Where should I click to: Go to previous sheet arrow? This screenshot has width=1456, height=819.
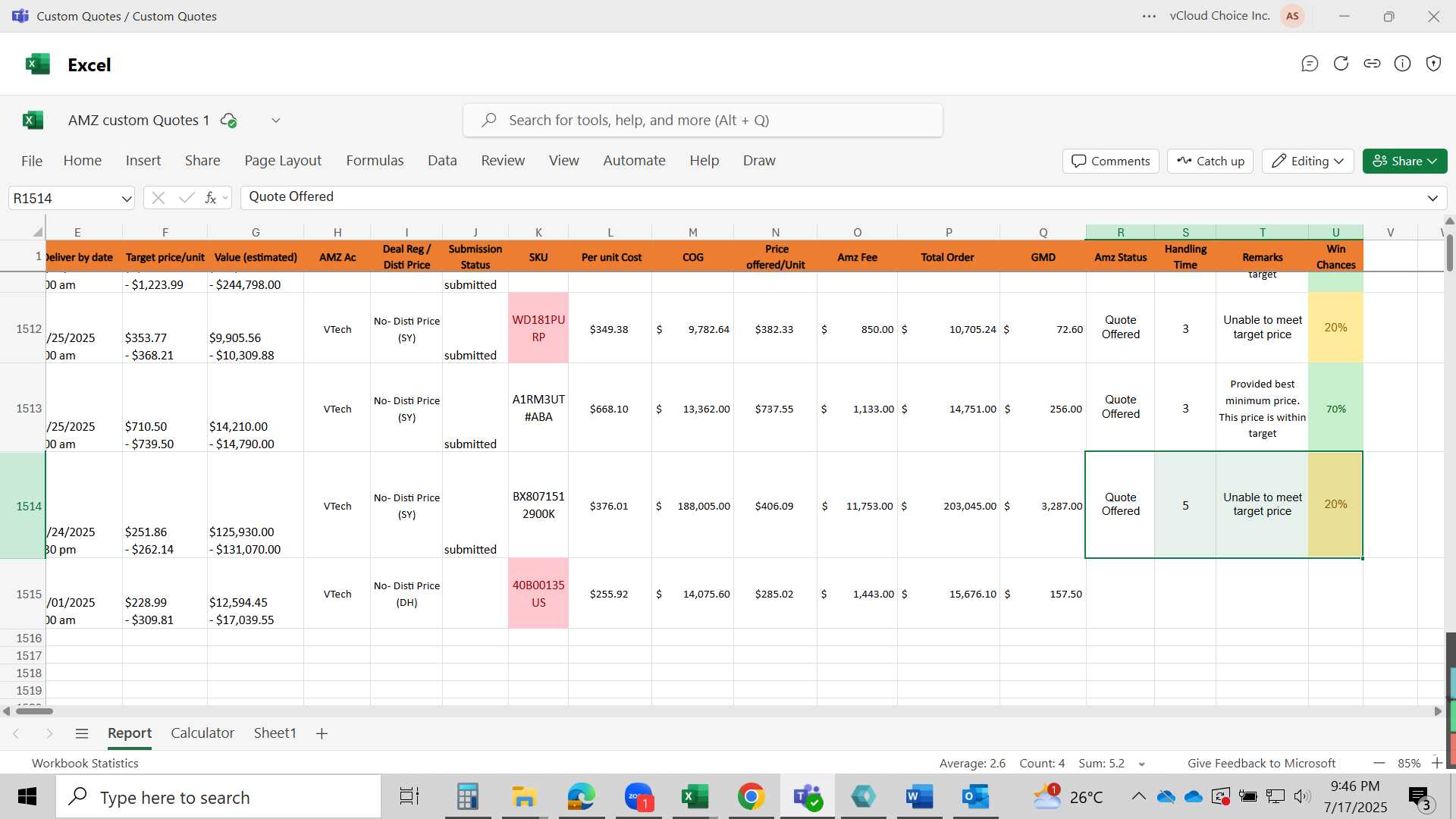[16, 733]
